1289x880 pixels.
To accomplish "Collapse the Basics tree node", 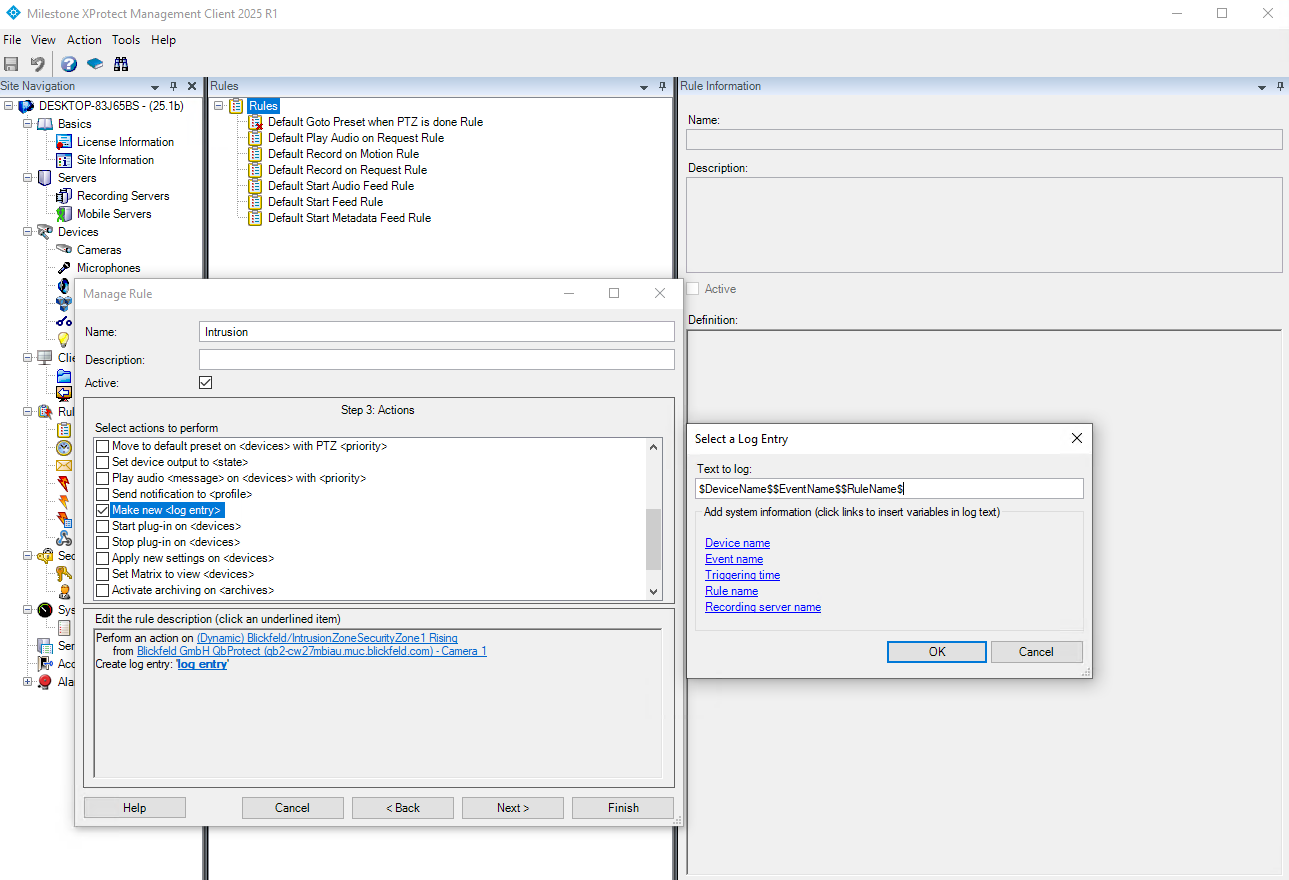I will [27, 124].
